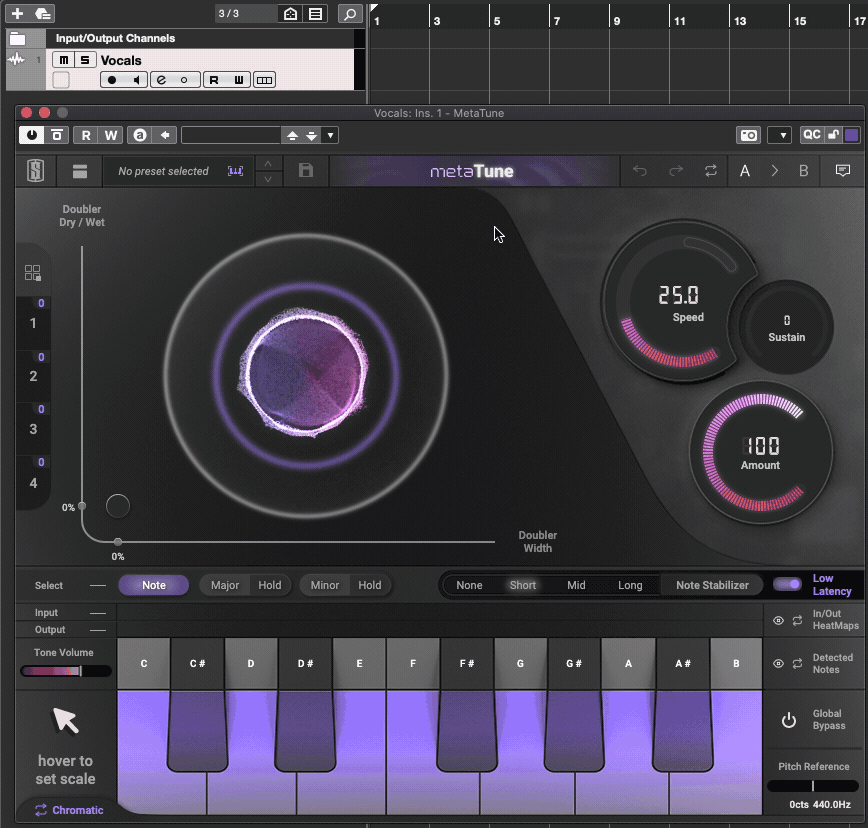
Task: Click the Tone Volume slider
Action: coord(66,671)
